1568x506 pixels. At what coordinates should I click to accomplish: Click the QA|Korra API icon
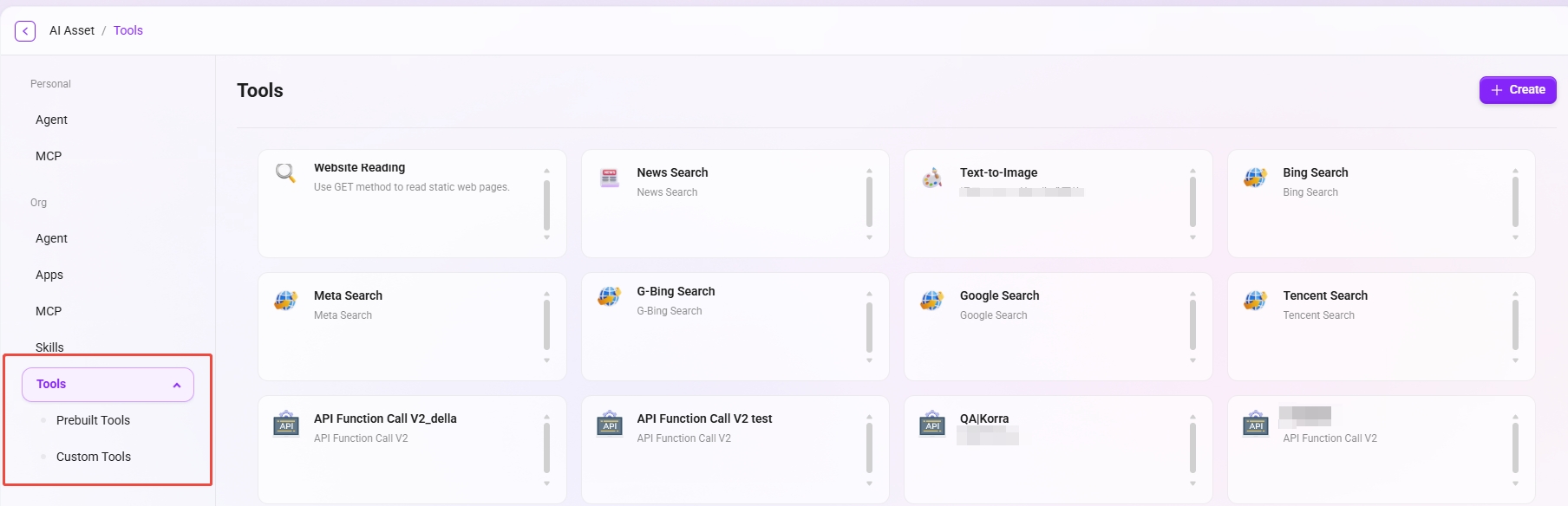(x=932, y=424)
